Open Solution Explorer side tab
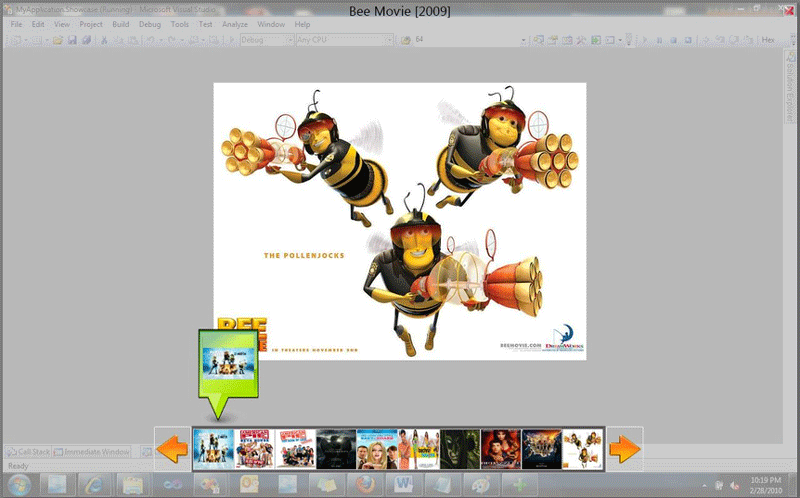The height and width of the screenshot is (498, 800). pyautogui.click(x=789, y=87)
